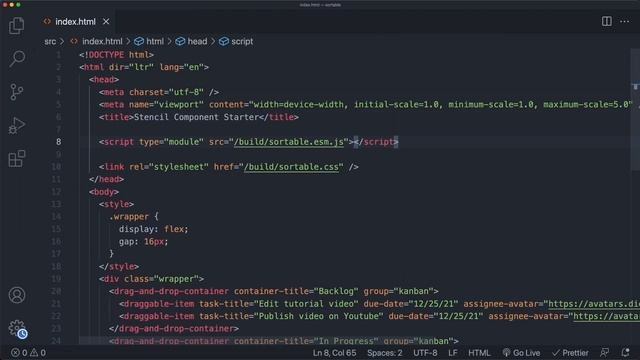Open the errors and warnings problems indicator
Image resolution: width=640 pixels, height=360 pixels.
28,353
